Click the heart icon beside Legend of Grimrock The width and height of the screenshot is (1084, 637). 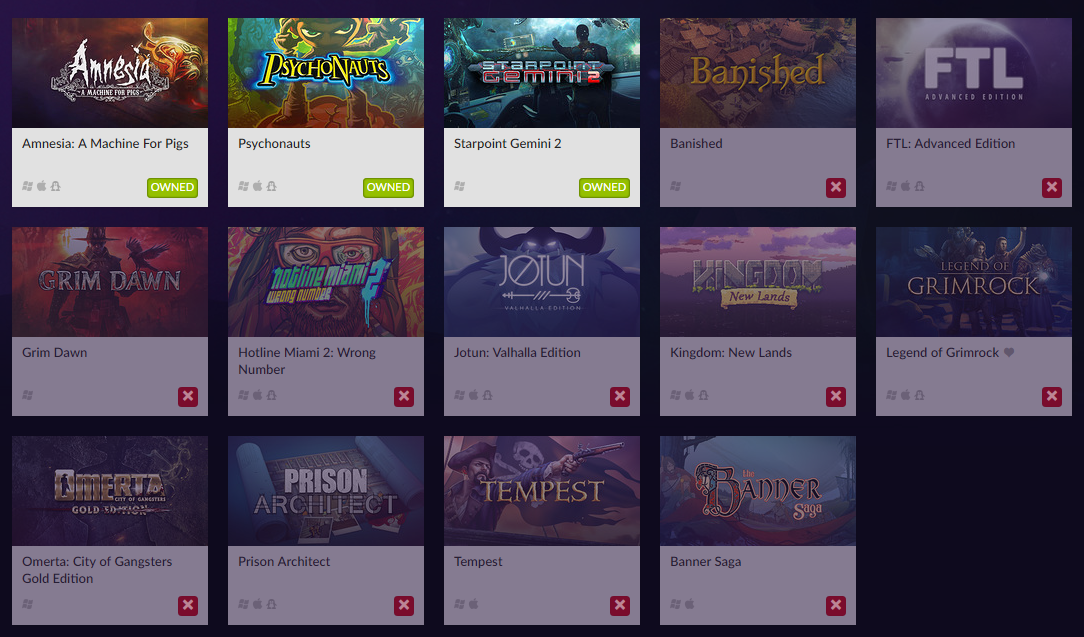[1009, 352]
